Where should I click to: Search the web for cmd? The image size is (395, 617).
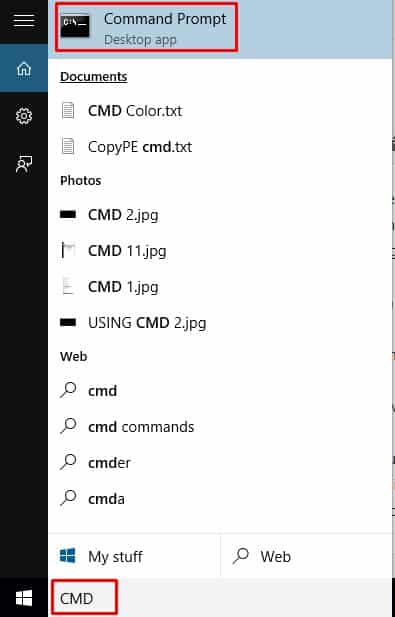click(220, 391)
